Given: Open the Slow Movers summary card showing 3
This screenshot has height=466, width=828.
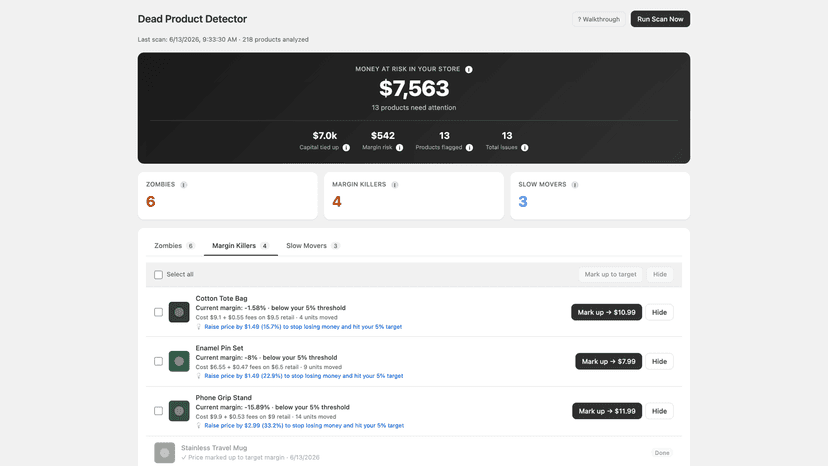Looking at the screenshot, I should (600, 195).
